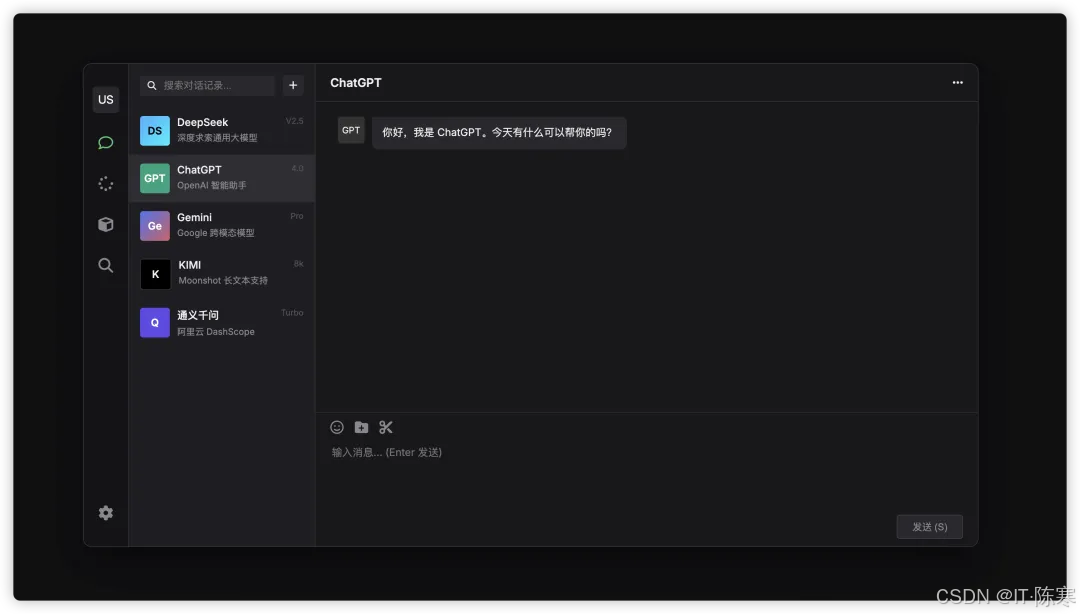1080x614 pixels.
Task: Open the cube models sidebar icon
Action: (x=105, y=224)
